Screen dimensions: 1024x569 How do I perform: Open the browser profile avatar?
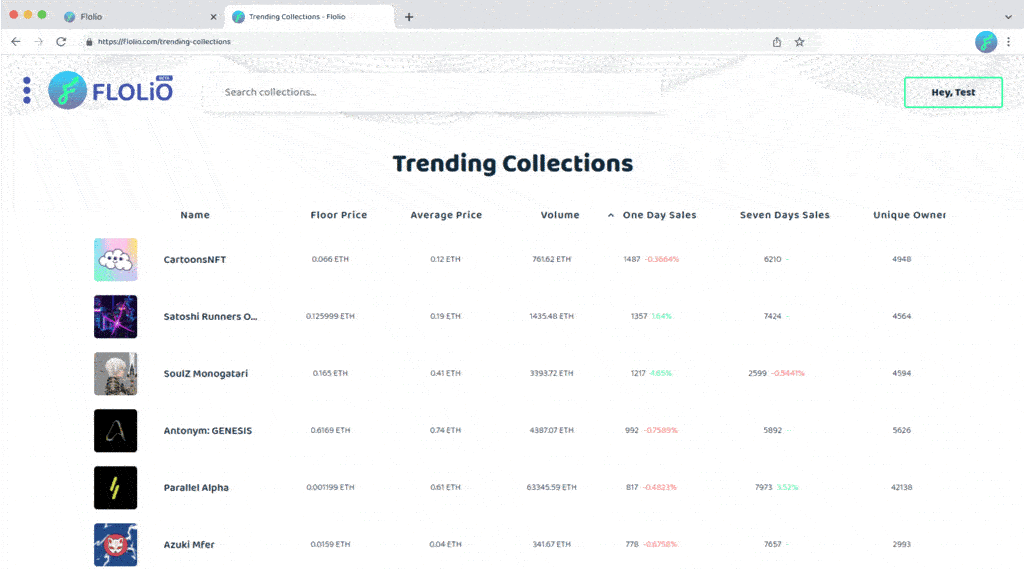(985, 42)
